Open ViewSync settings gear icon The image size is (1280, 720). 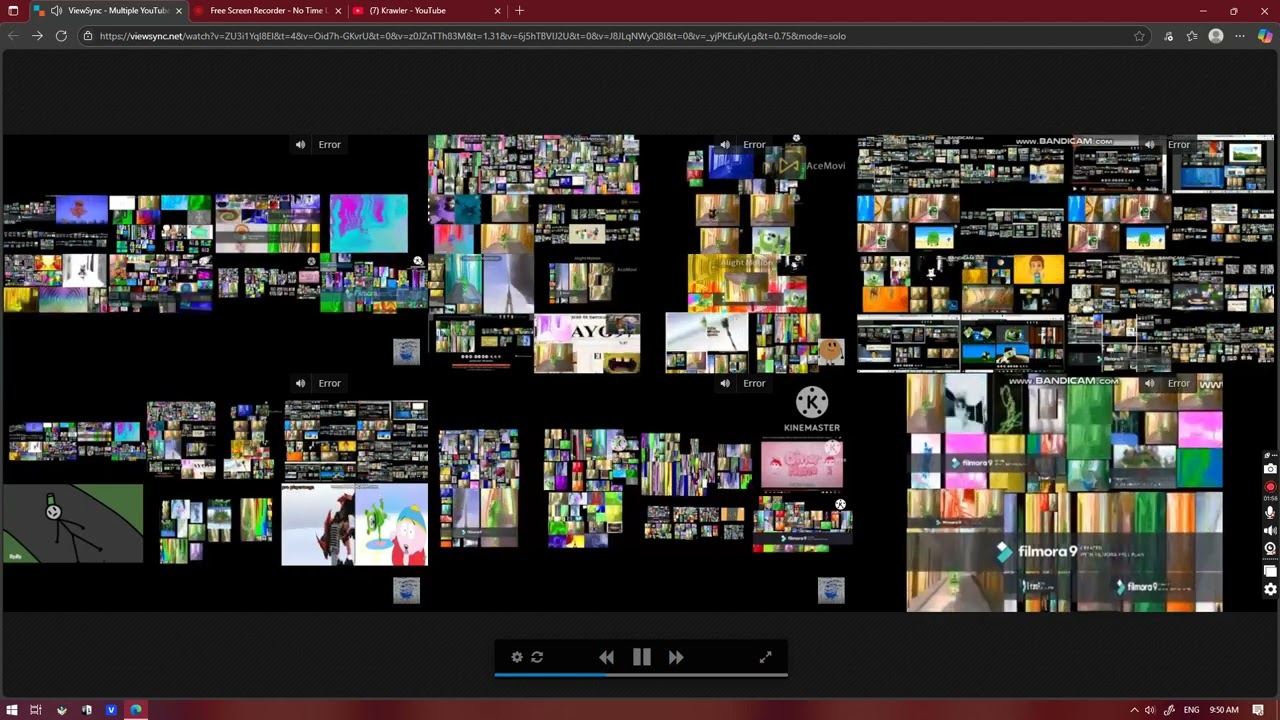point(517,657)
